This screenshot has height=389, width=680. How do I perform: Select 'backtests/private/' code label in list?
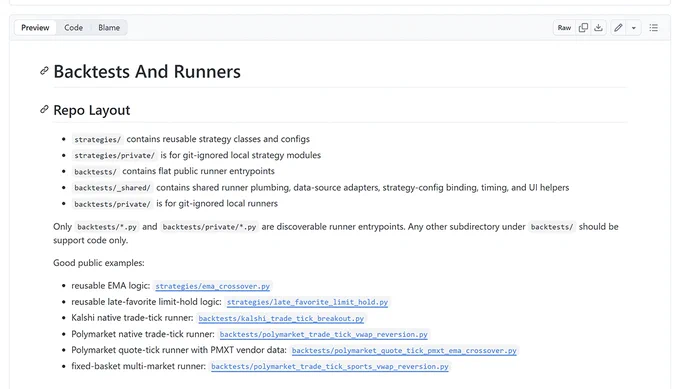[112, 204]
